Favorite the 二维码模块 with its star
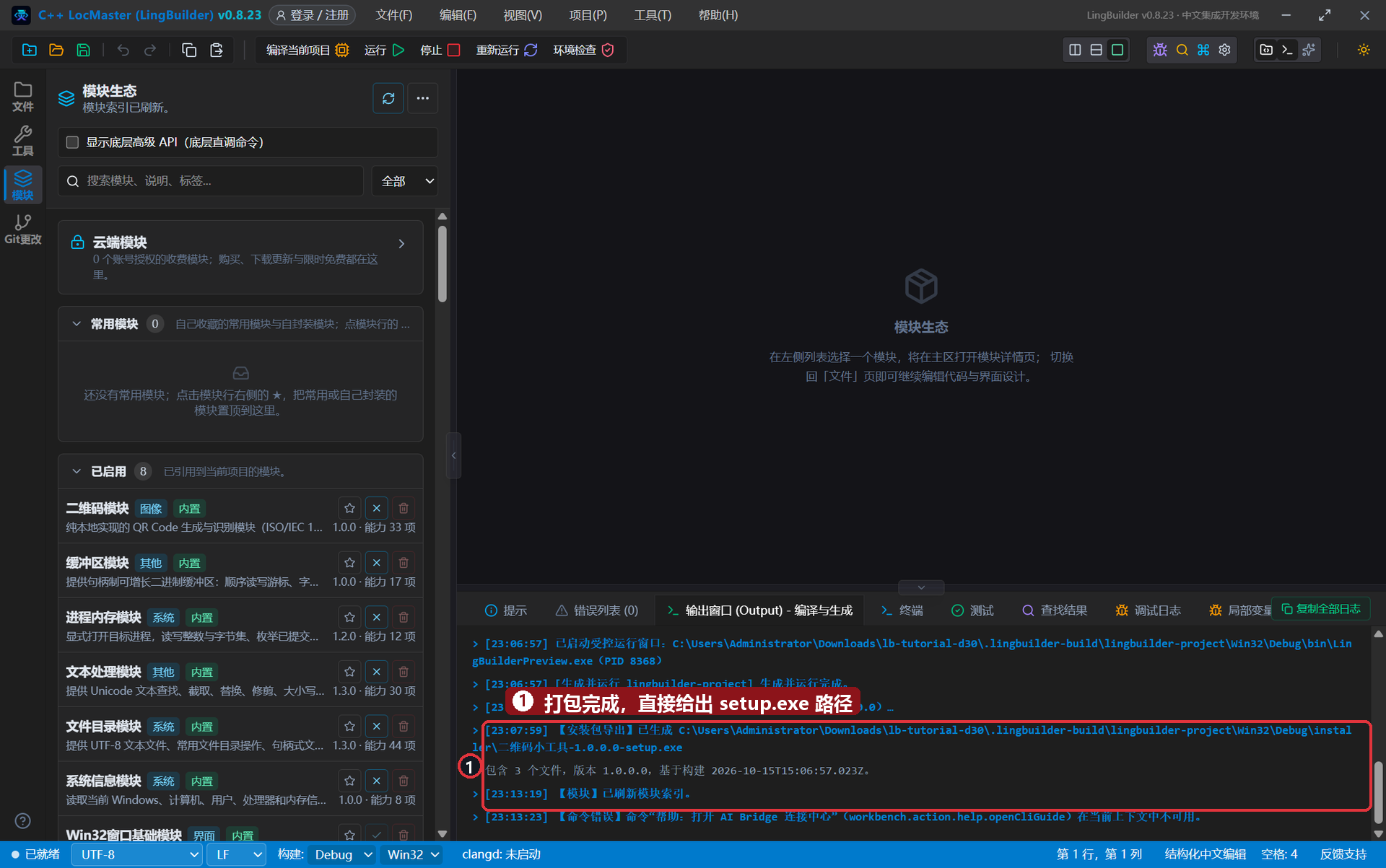 tap(349, 508)
